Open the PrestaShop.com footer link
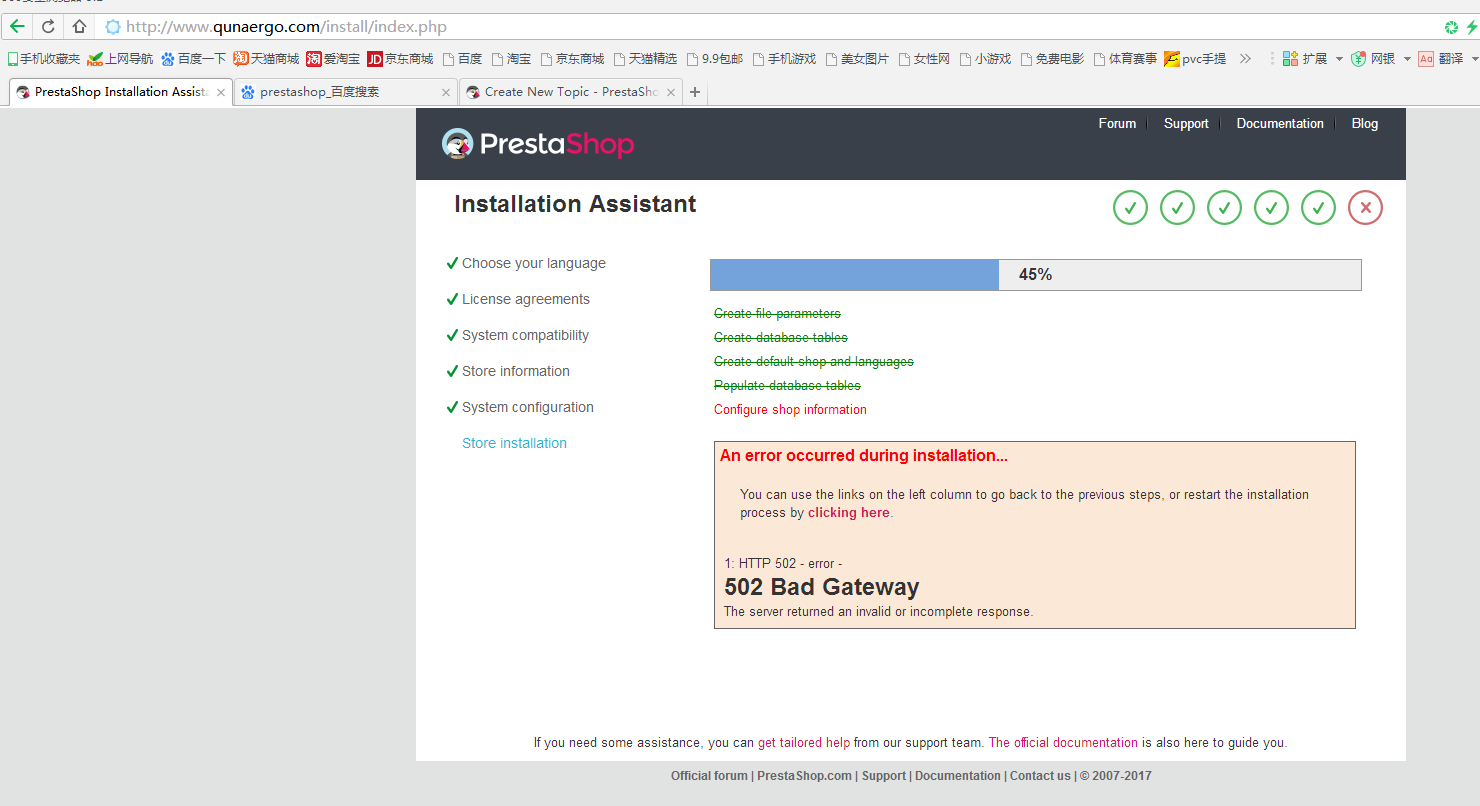1480x806 pixels. [804, 776]
